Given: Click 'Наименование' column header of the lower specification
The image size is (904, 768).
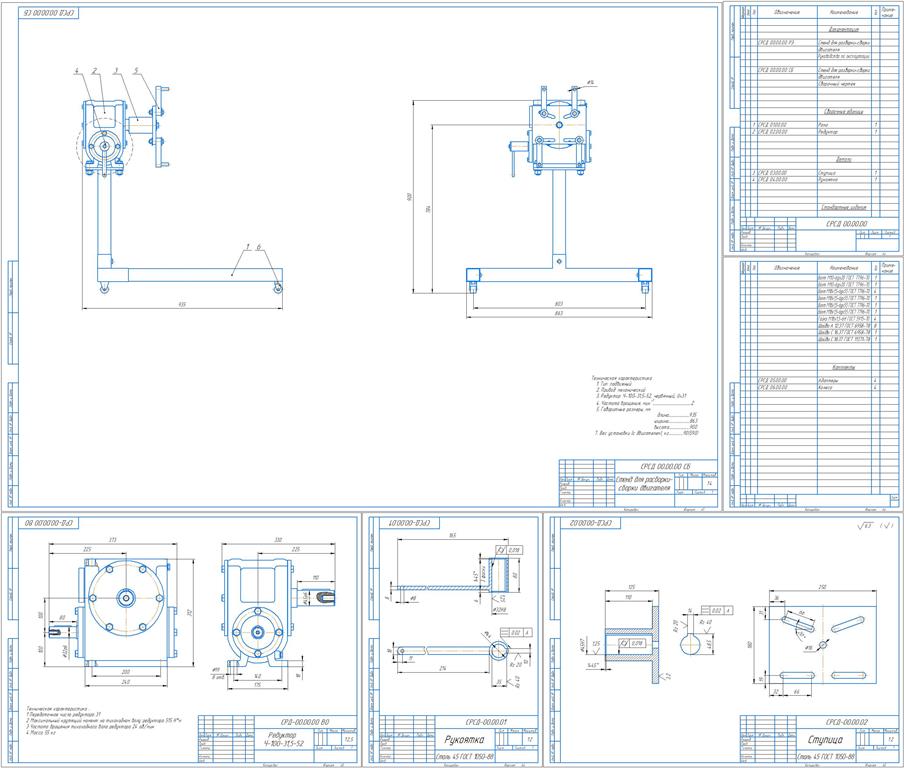Looking at the screenshot, I should tap(844, 268).
